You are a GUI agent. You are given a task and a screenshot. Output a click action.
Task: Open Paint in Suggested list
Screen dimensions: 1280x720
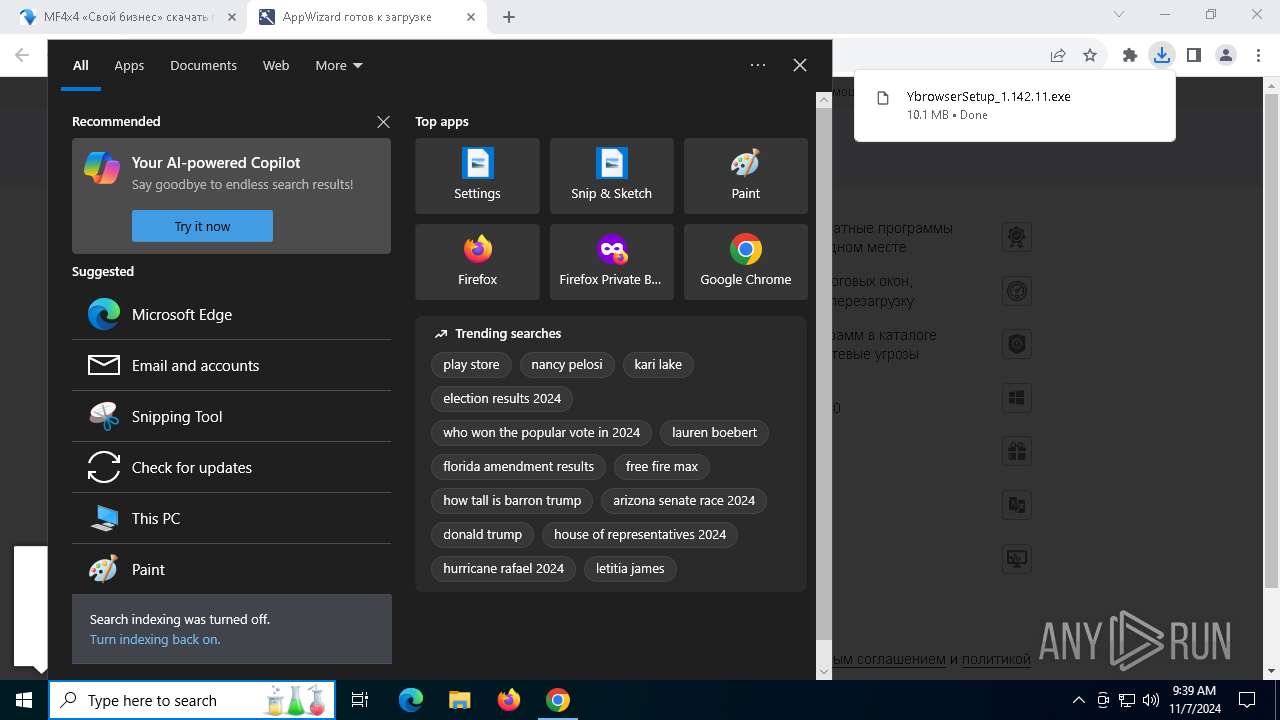coord(231,569)
